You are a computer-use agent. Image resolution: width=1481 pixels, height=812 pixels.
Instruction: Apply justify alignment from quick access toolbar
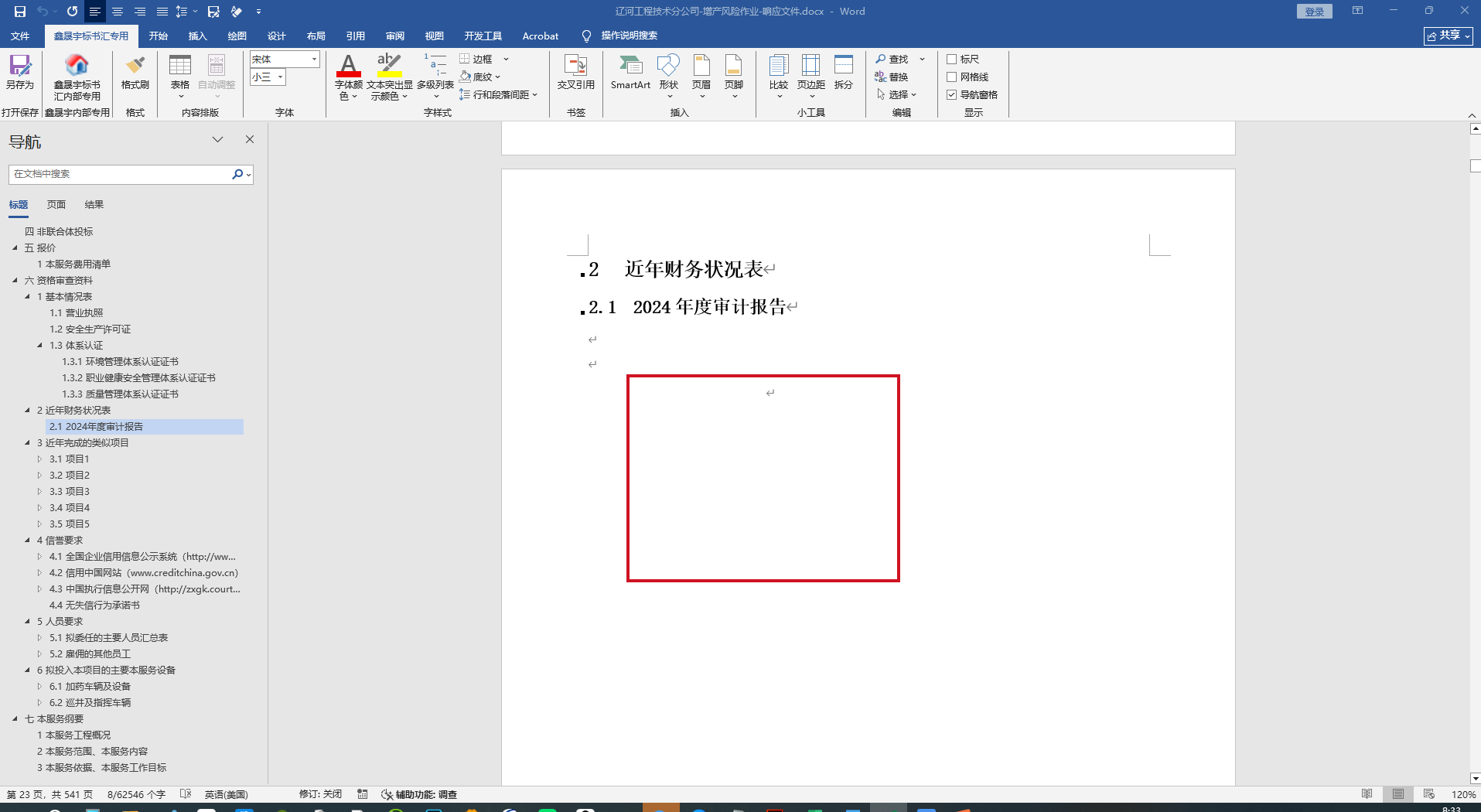pos(162,12)
